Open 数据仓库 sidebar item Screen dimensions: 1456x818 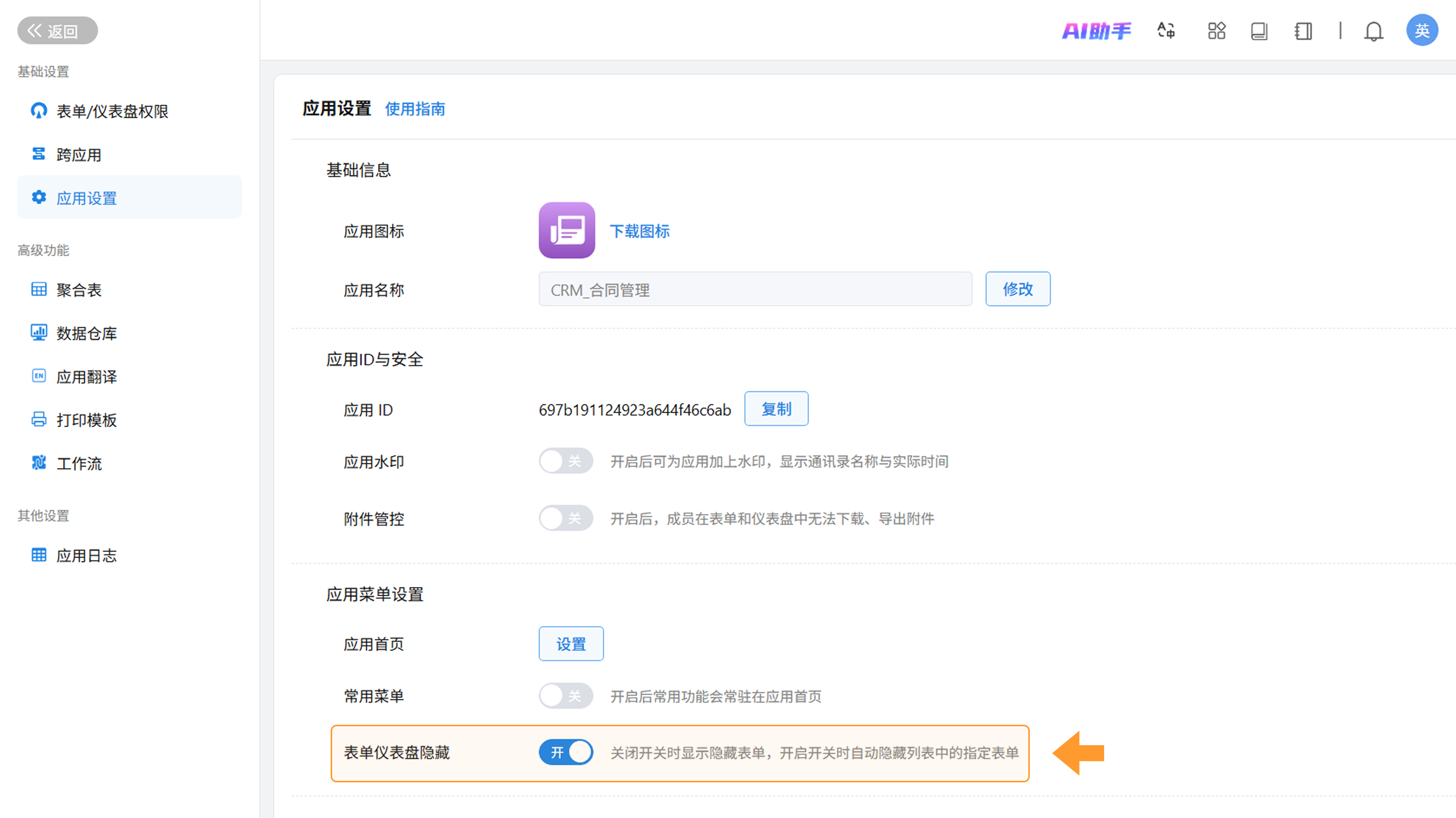[x=86, y=333]
